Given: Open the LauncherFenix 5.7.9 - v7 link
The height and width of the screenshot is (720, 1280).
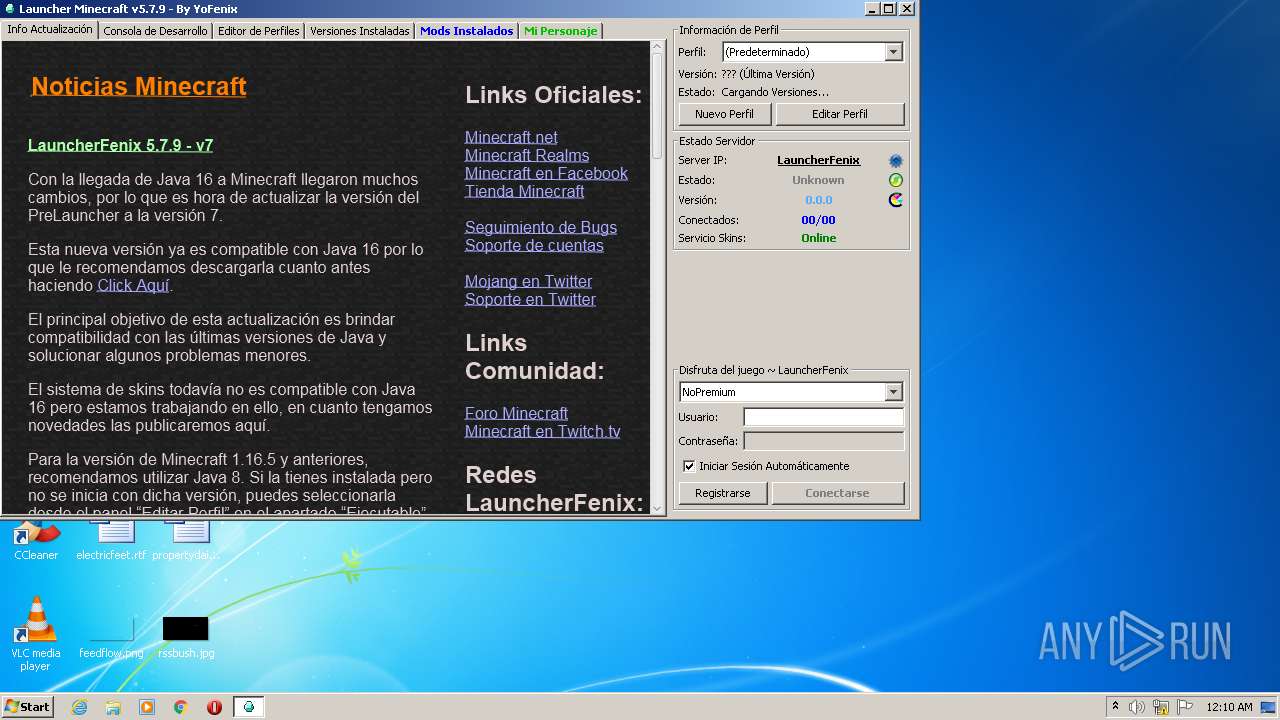Looking at the screenshot, I should [x=120, y=145].
